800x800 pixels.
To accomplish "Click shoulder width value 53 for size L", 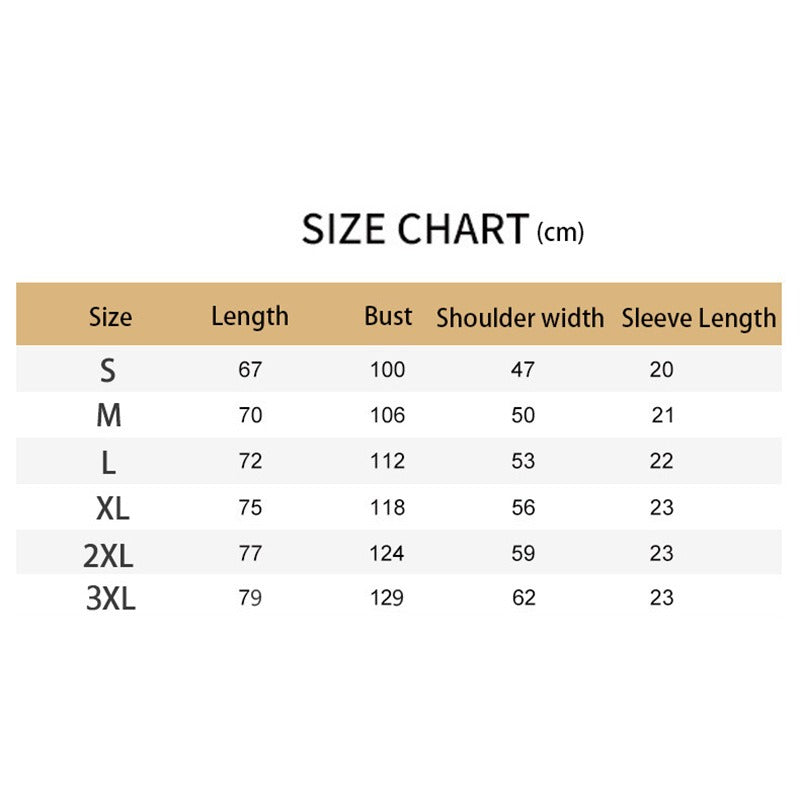I will click(x=523, y=461).
